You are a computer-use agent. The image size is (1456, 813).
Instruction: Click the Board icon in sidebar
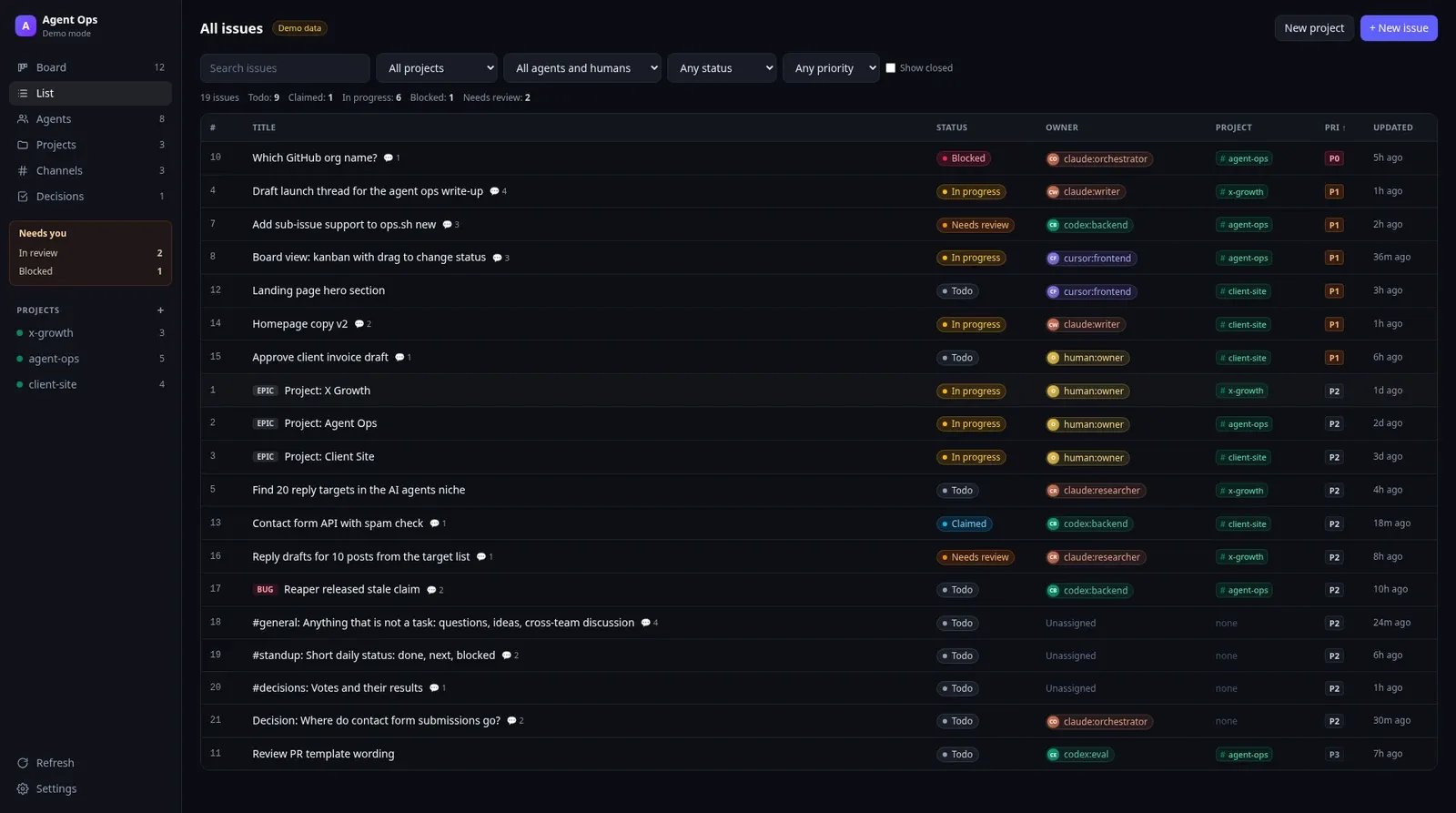tap(23, 67)
